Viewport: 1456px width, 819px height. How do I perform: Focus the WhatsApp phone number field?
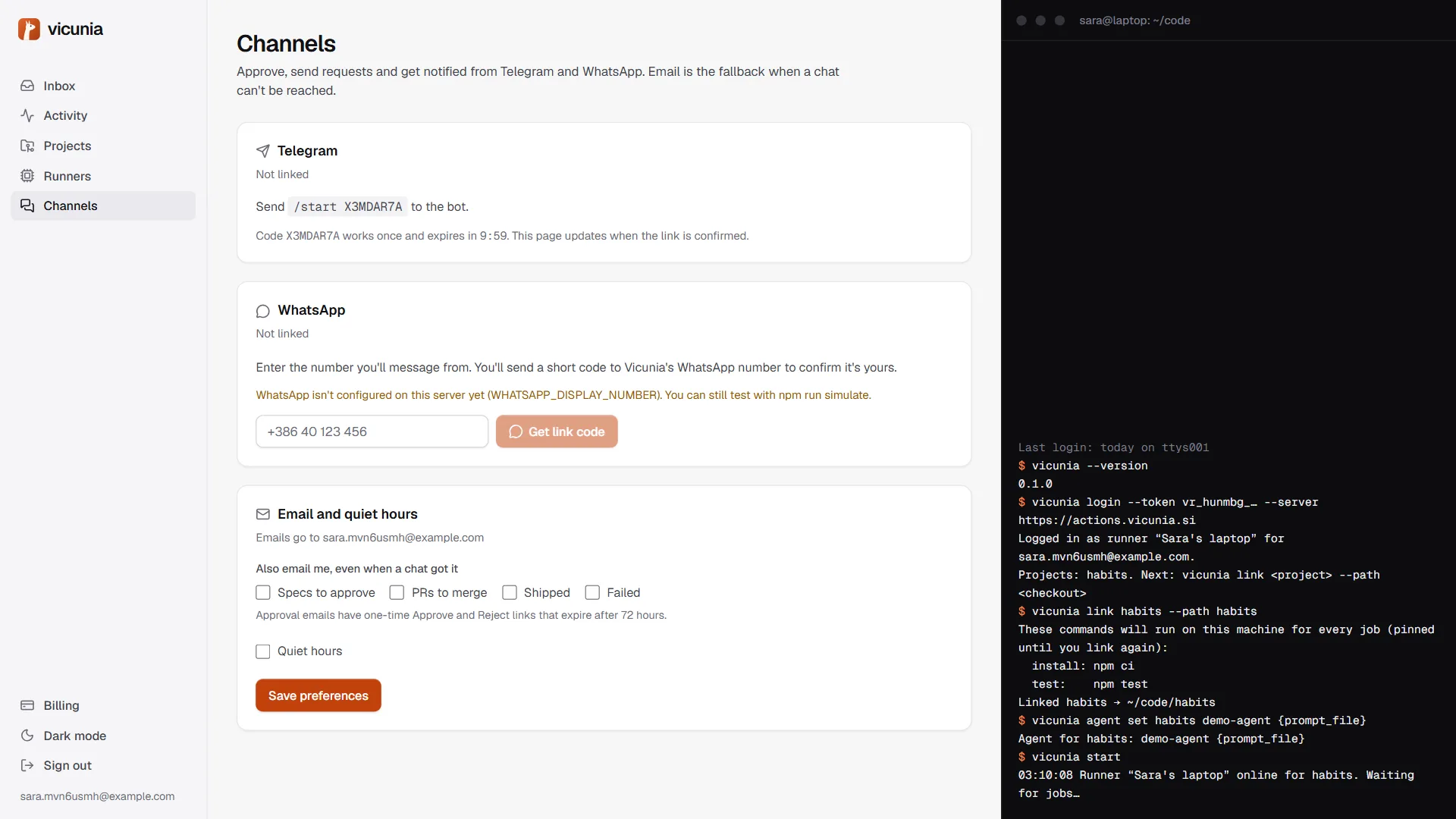click(372, 431)
